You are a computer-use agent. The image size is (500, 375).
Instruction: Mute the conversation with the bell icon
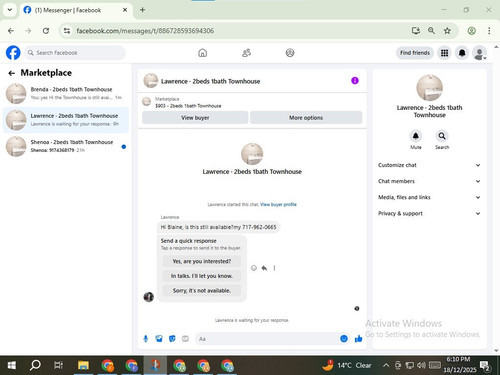(x=416, y=136)
